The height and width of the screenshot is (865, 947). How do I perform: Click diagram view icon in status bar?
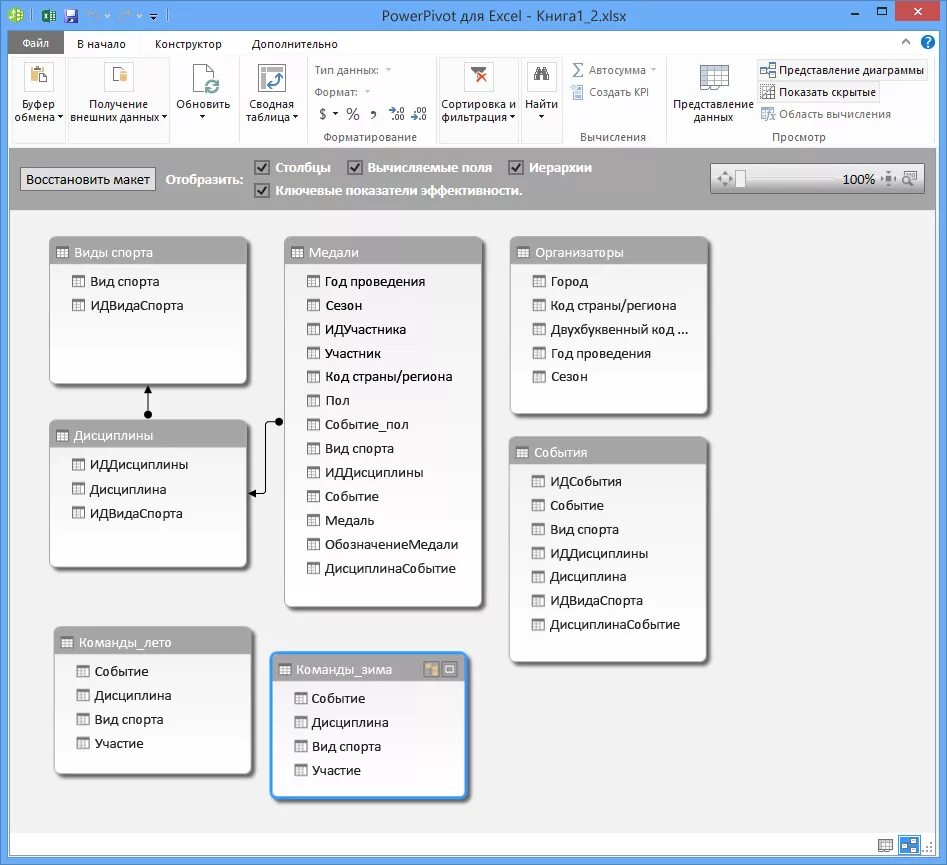(x=909, y=844)
